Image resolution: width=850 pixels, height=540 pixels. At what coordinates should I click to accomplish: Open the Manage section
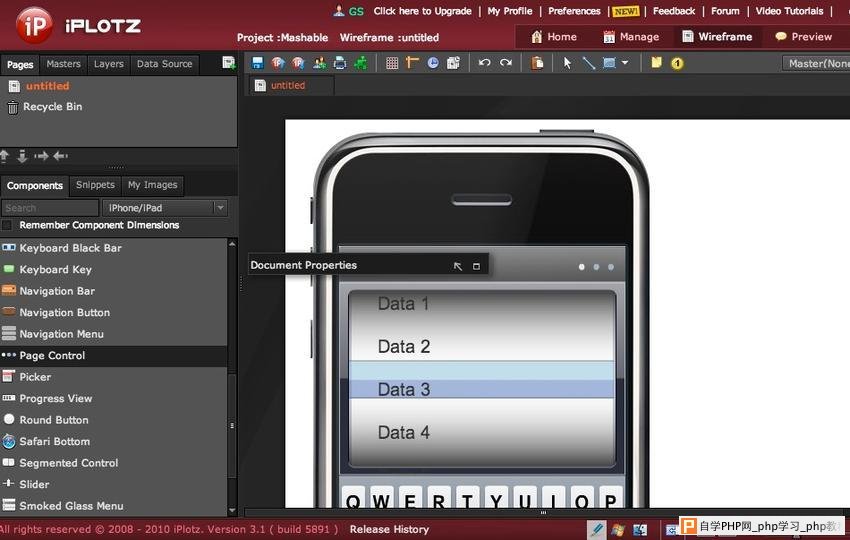click(x=632, y=37)
